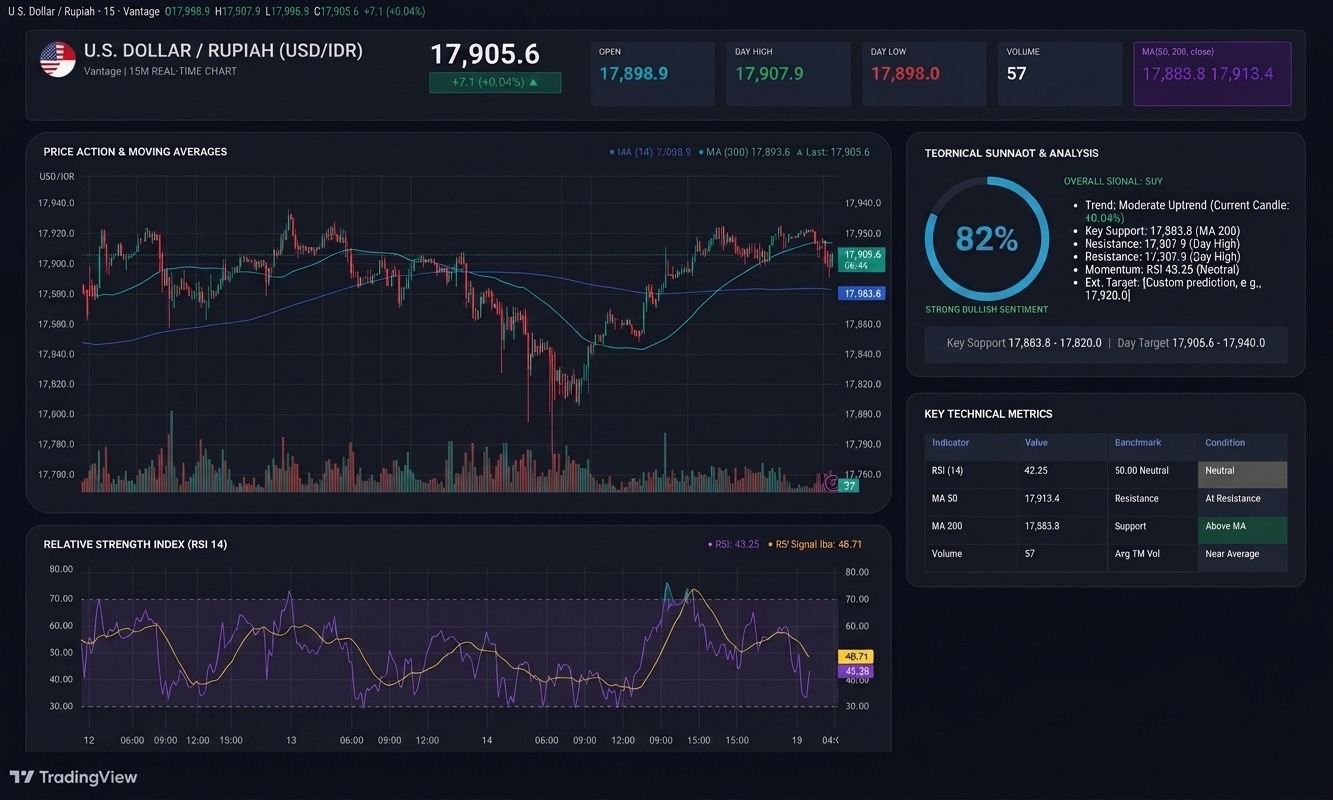Click the large 17,905.6 current price
1333x800 pixels.
[x=485, y=54]
